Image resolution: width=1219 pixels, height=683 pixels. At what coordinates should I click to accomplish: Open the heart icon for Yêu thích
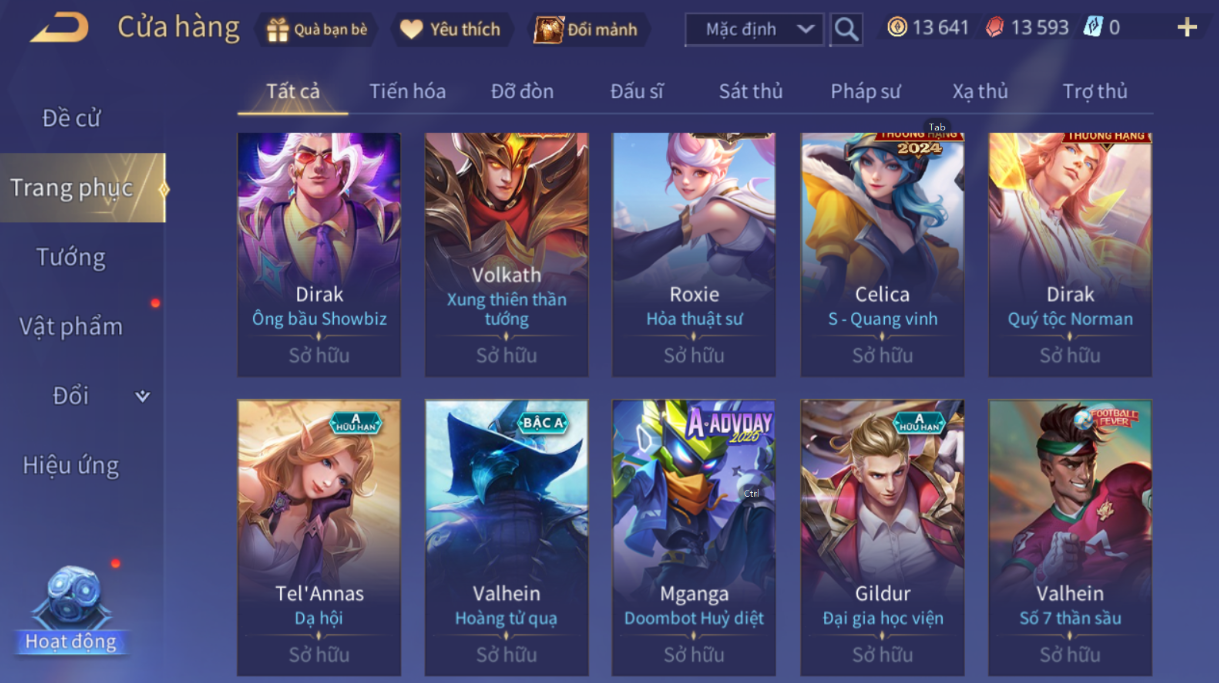(412, 30)
